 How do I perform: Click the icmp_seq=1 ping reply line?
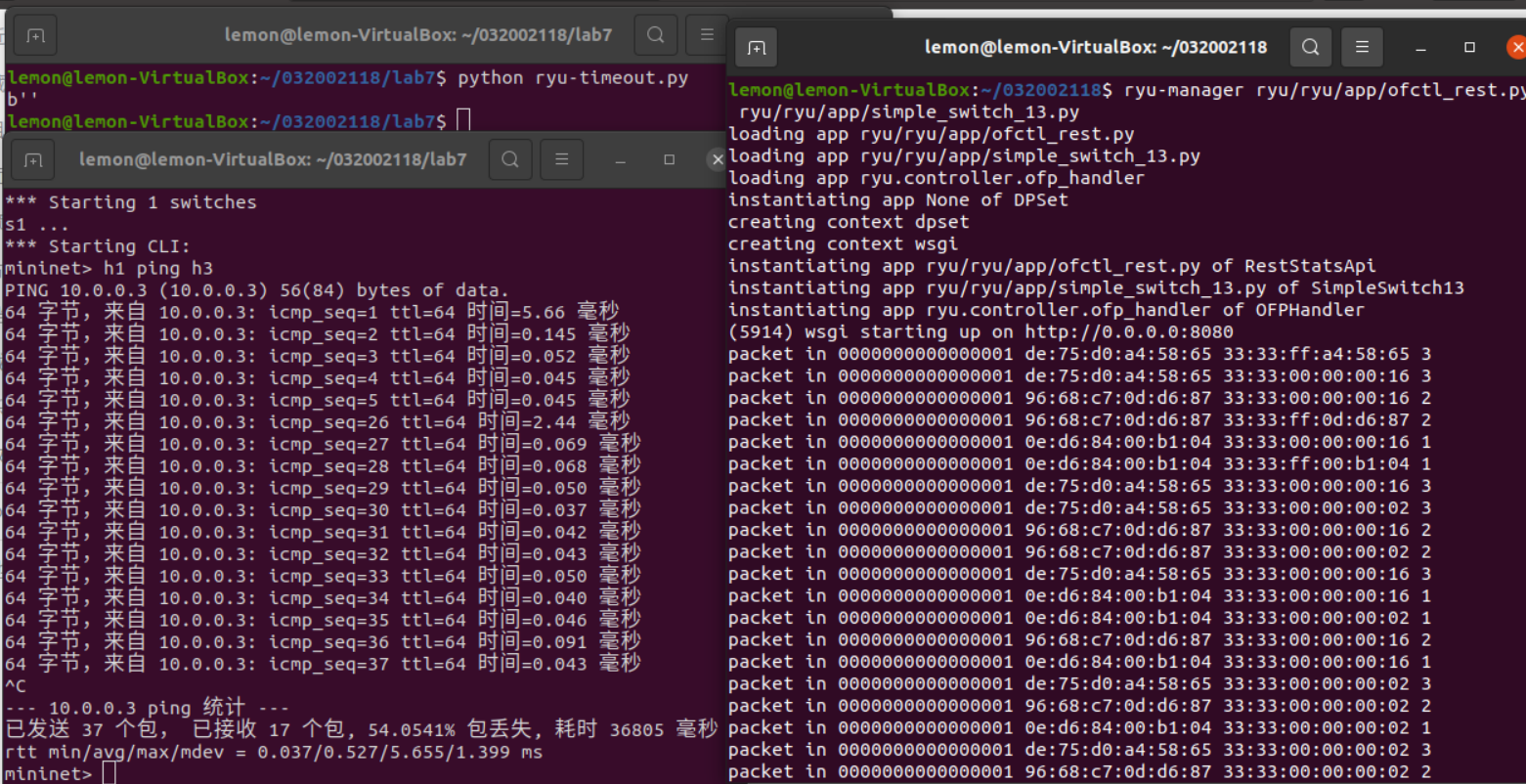pyautogui.click(x=312, y=312)
